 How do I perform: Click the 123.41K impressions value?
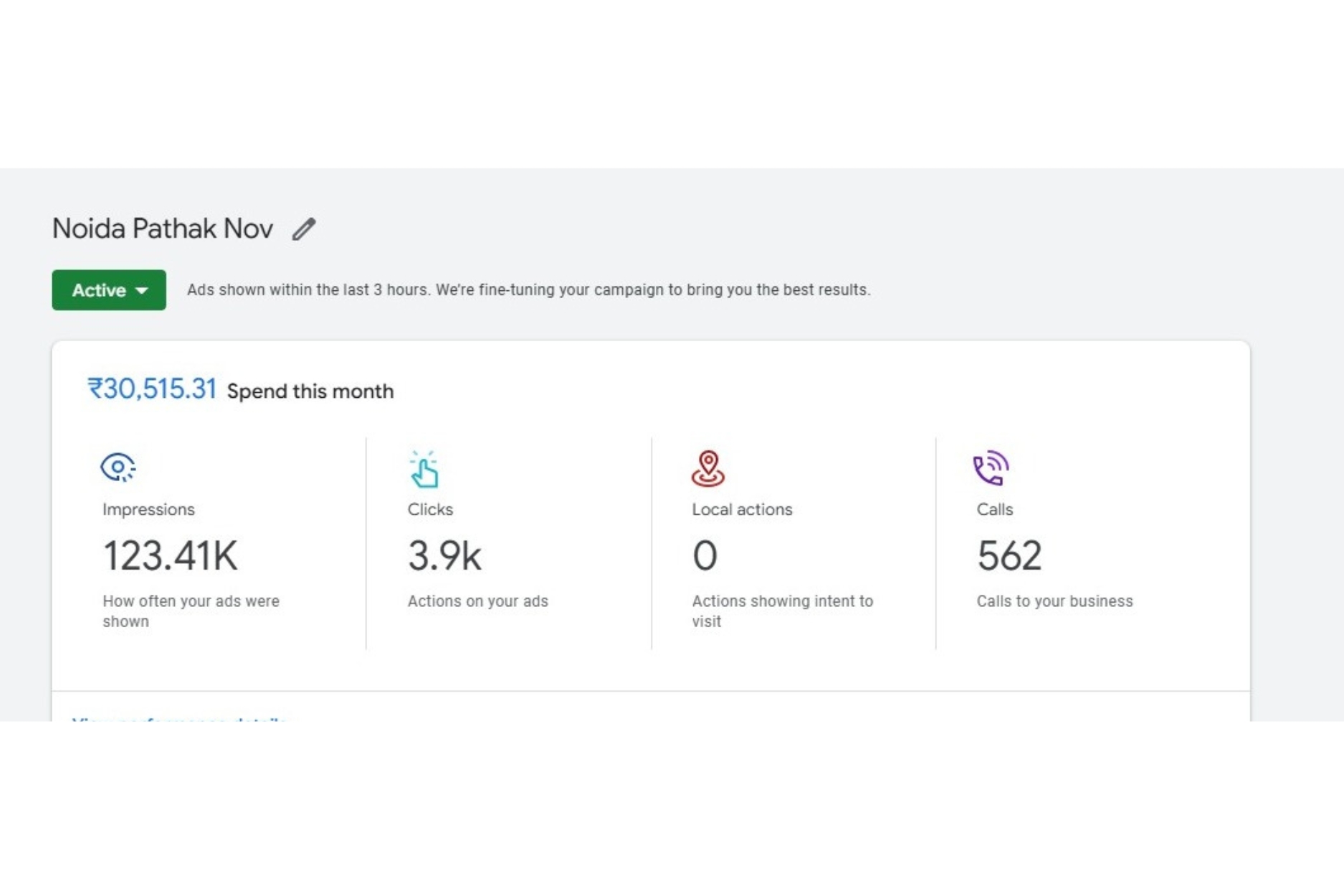(170, 556)
